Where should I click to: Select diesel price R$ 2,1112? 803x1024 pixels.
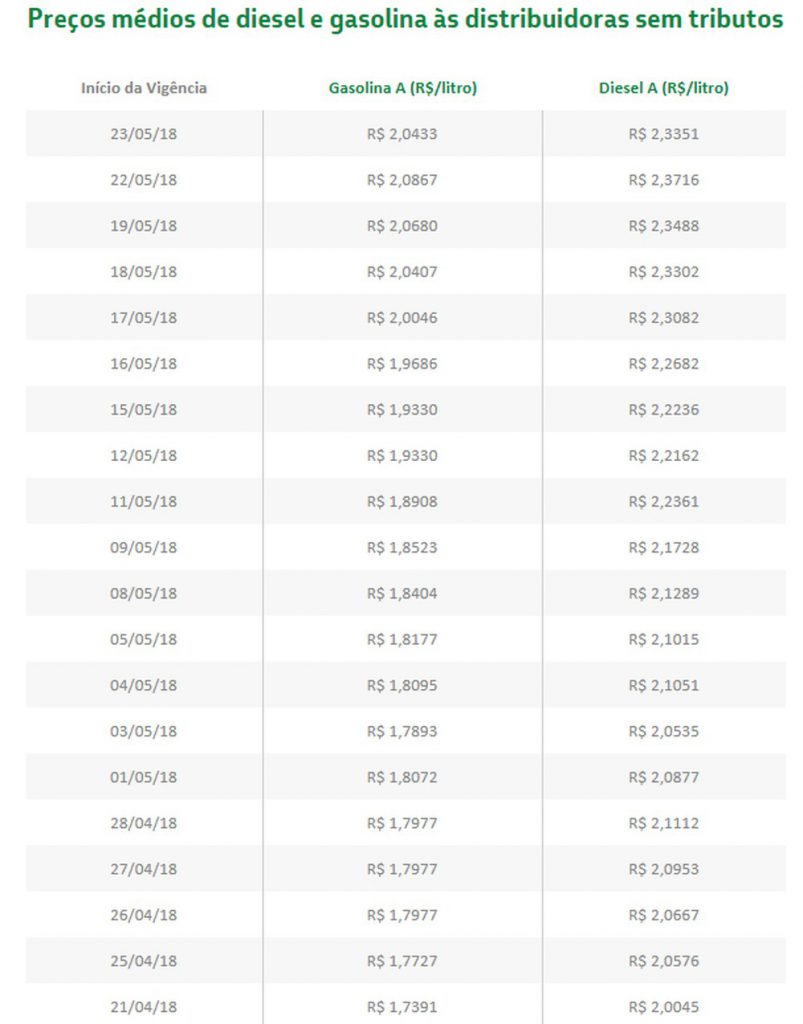pos(663,824)
